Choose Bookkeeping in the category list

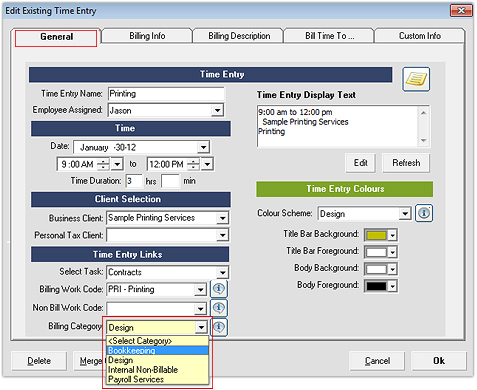(x=157, y=350)
